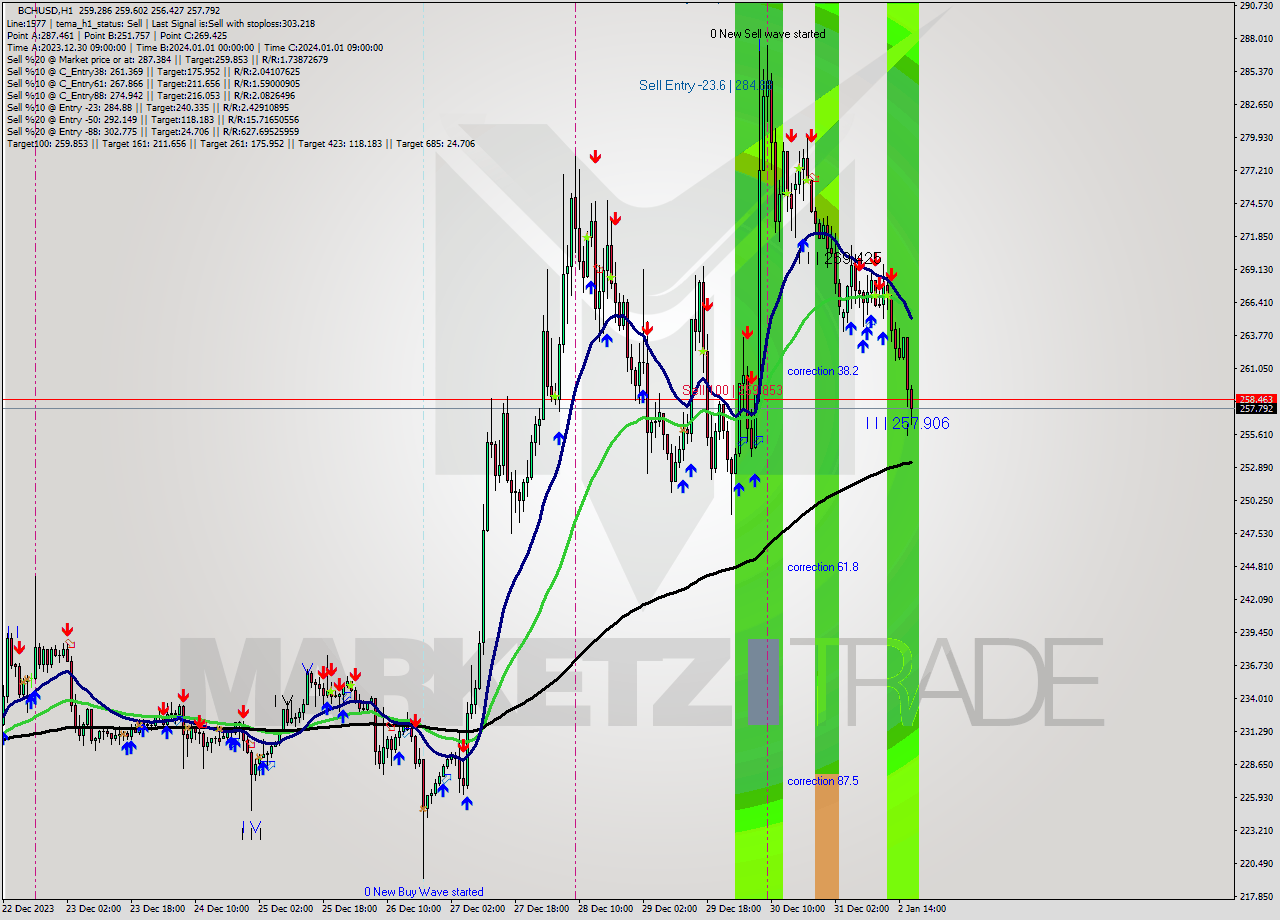The height and width of the screenshot is (920, 1280).
Task: Select the 'Sell %10 @ C_Entry88: 274.942' line
Action: pyautogui.click(x=153, y=96)
